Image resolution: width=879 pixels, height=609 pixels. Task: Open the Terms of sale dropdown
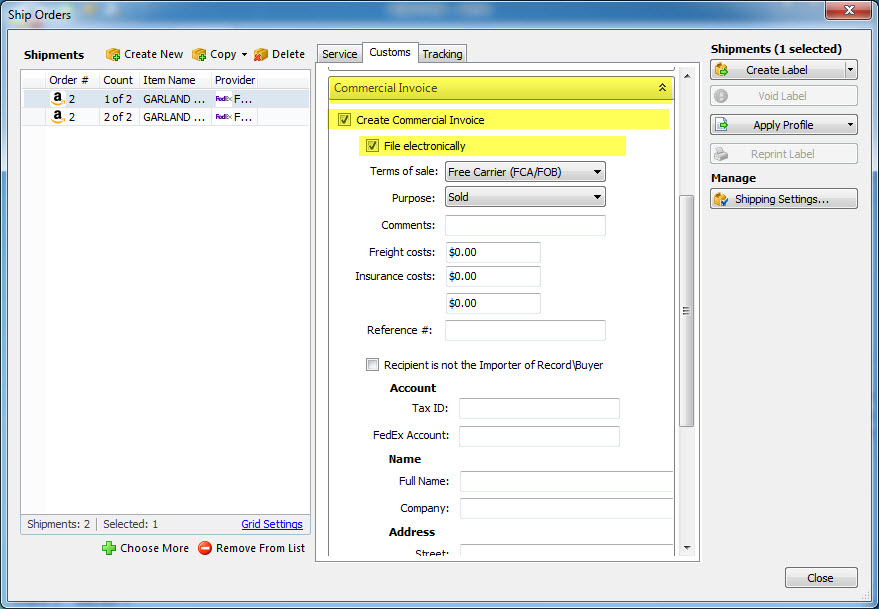pos(525,172)
